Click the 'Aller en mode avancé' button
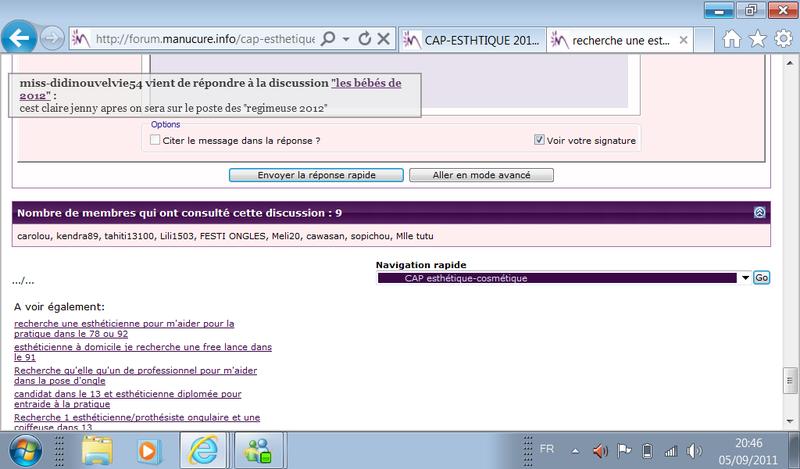The width and height of the screenshot is (800, 469). coord(480,175)
